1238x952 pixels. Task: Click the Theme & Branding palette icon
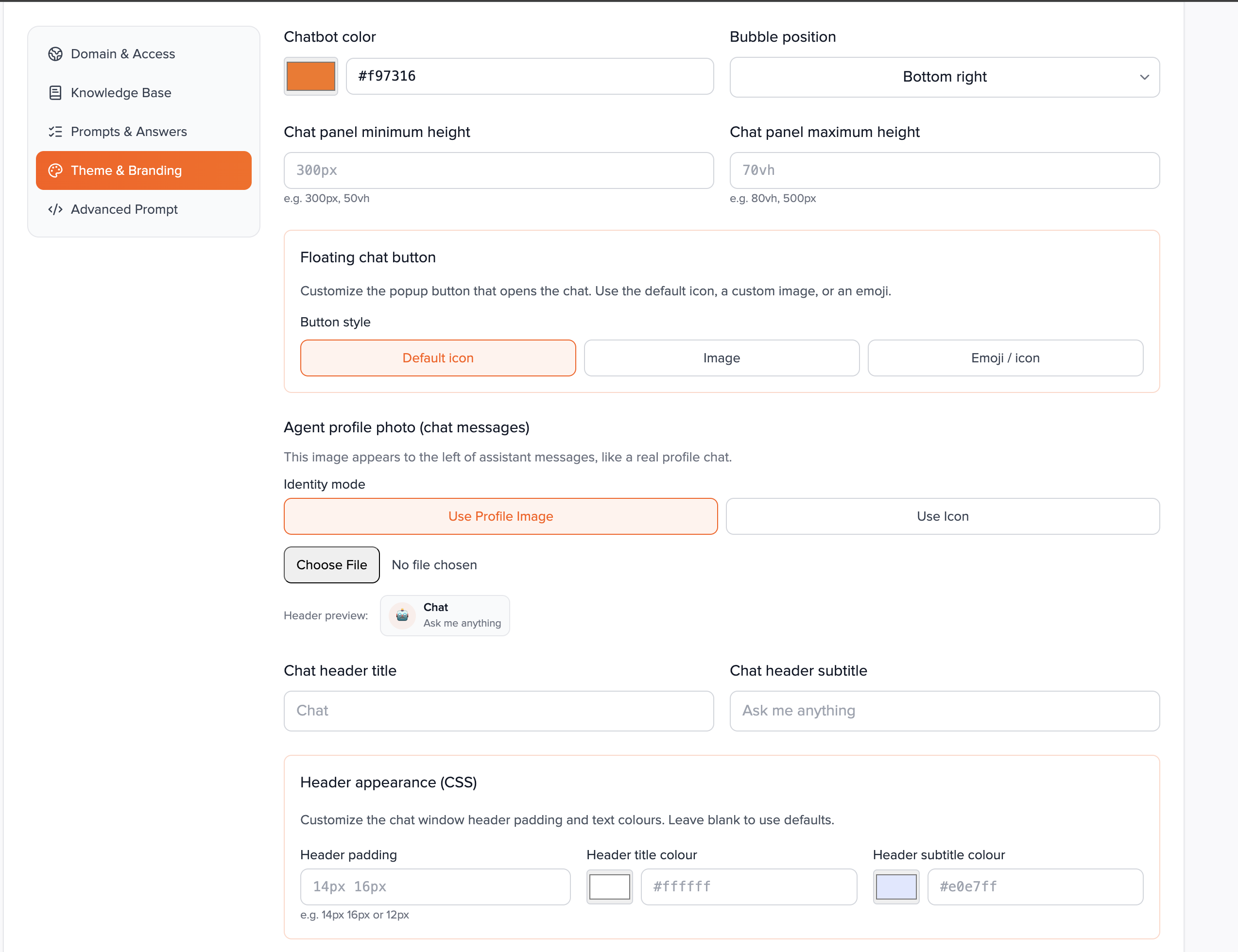point(55,170)
